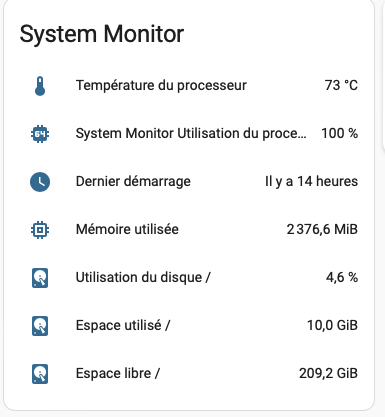Click the System Monitor card title

[x=102, y=34]
